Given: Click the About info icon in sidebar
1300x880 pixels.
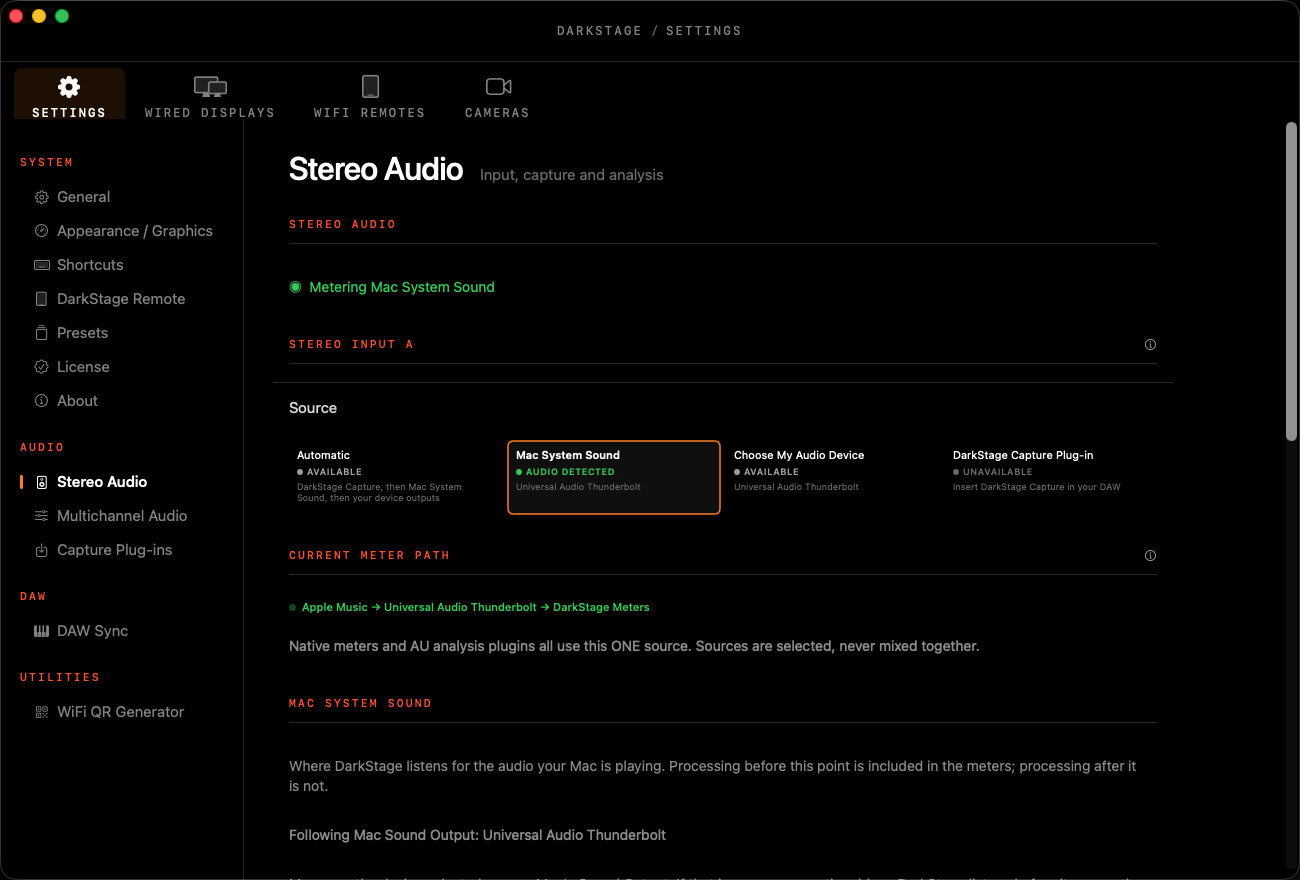Looking at the screenshot, I should pos(41,401).
